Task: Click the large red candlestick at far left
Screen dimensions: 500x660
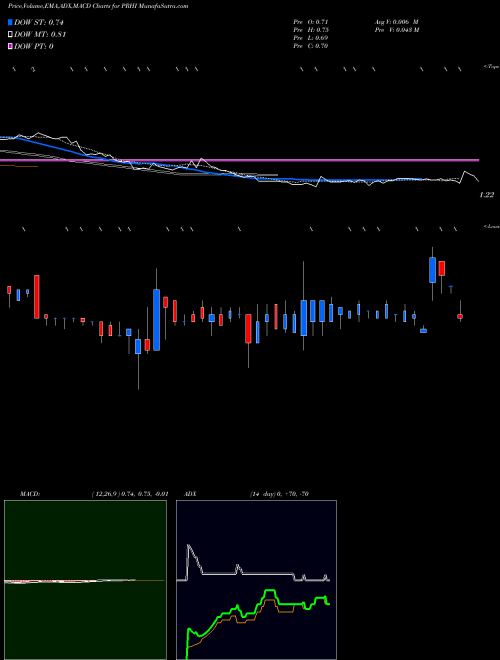Action: (x=37, y=297)
